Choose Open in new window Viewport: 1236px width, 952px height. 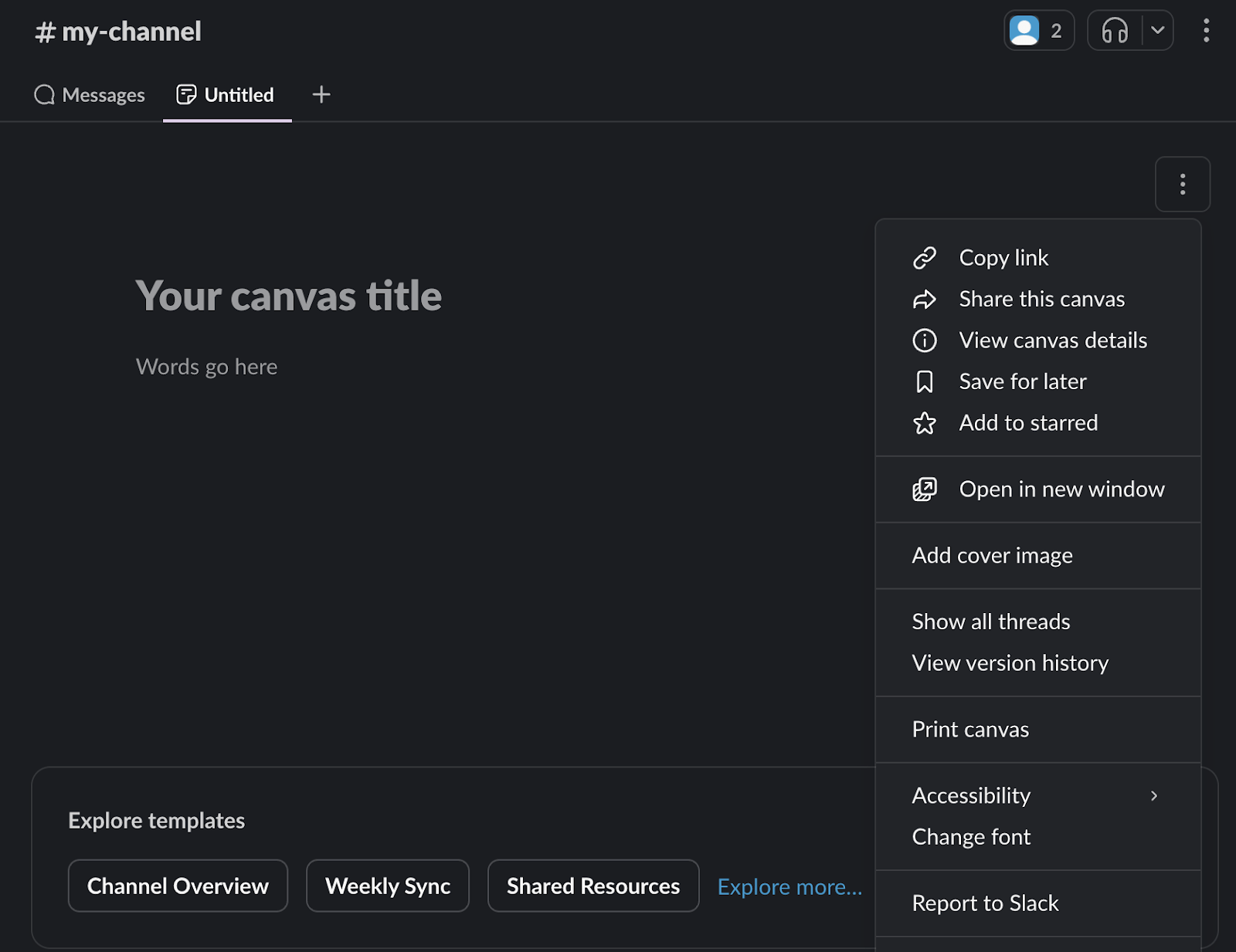tap(1038, 490)
